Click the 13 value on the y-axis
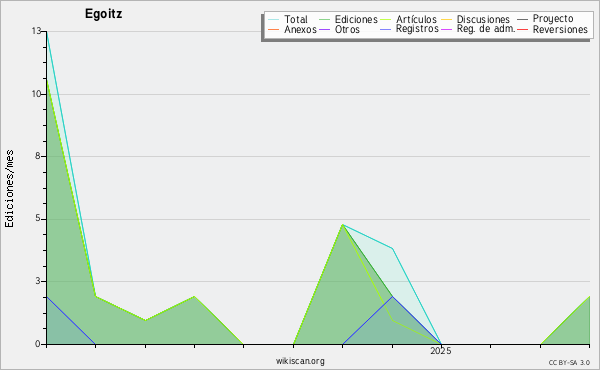The image size is (600, 370). (36, 31)
